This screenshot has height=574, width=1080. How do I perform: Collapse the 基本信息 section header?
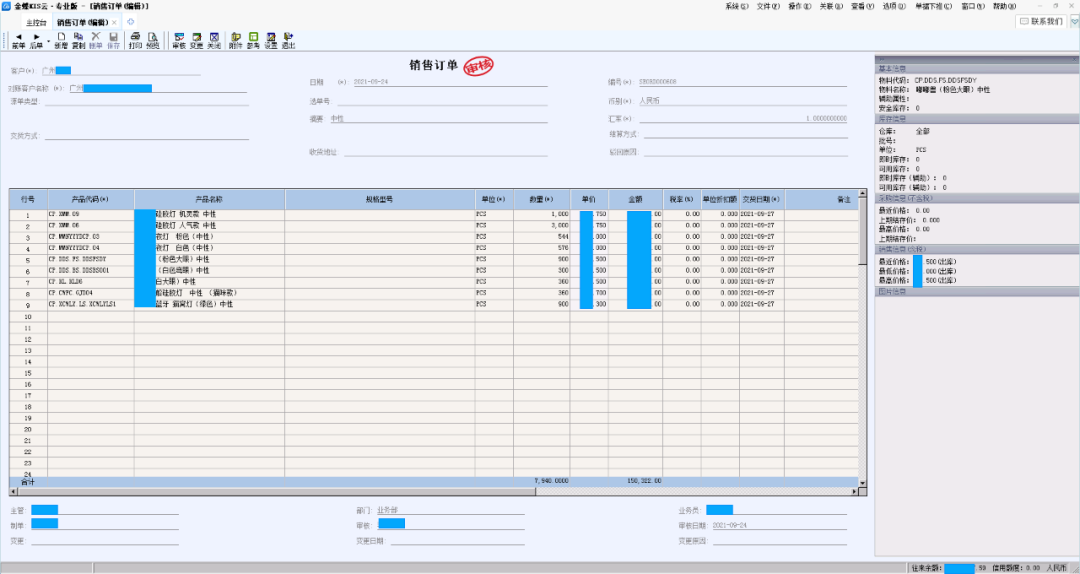click(977, 68)
